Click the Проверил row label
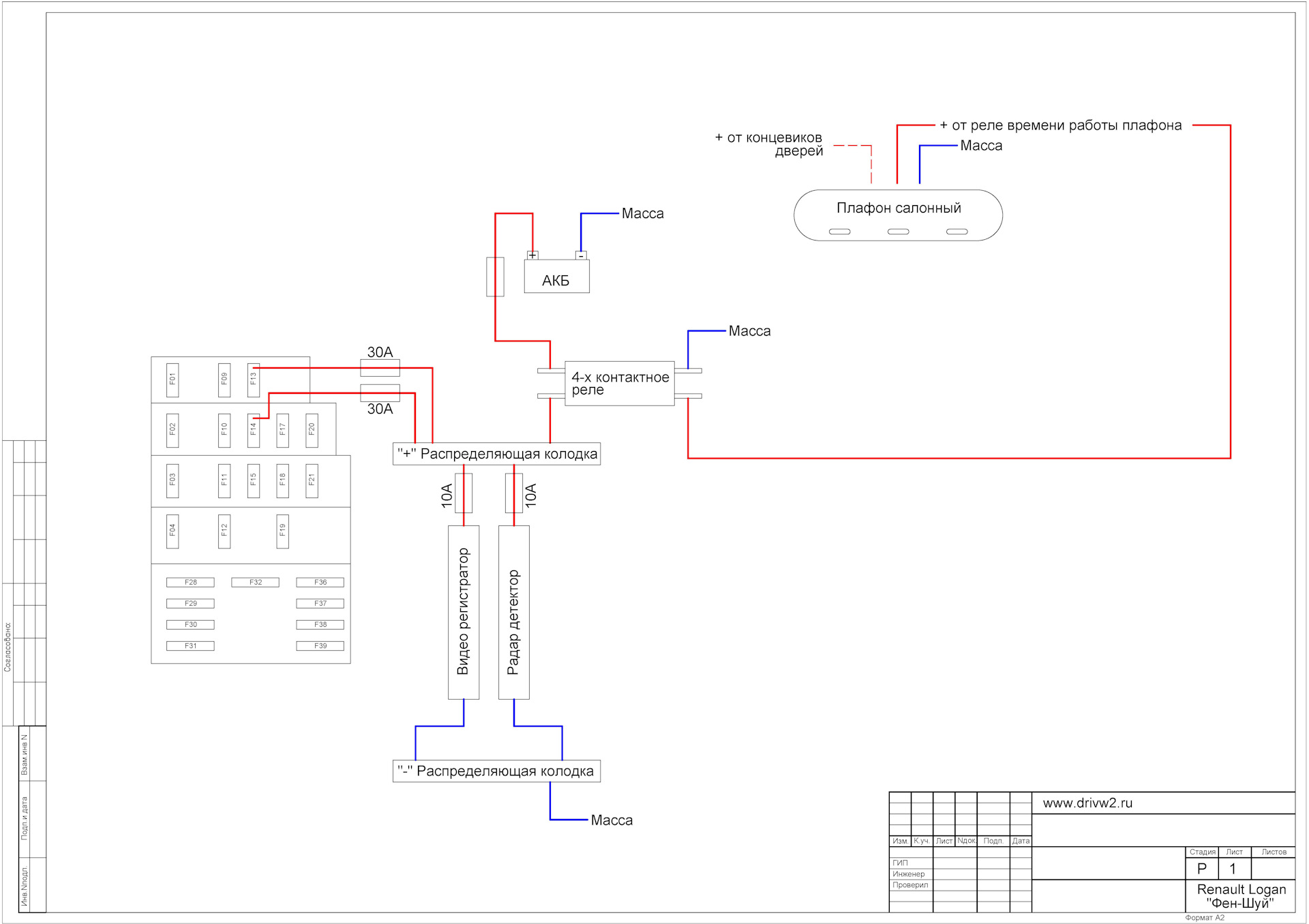 (910, 885)
